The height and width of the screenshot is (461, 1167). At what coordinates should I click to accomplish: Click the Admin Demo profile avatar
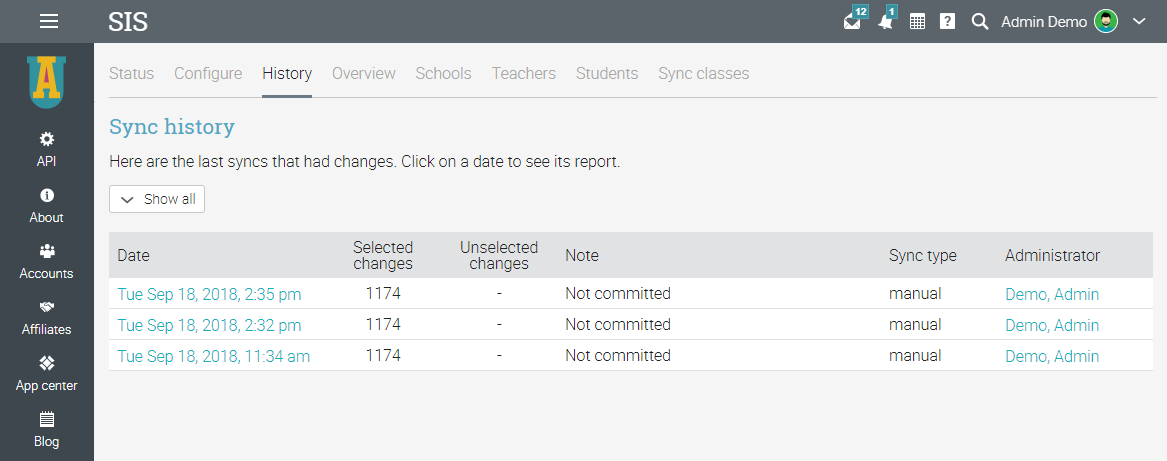pos(1106,21)
